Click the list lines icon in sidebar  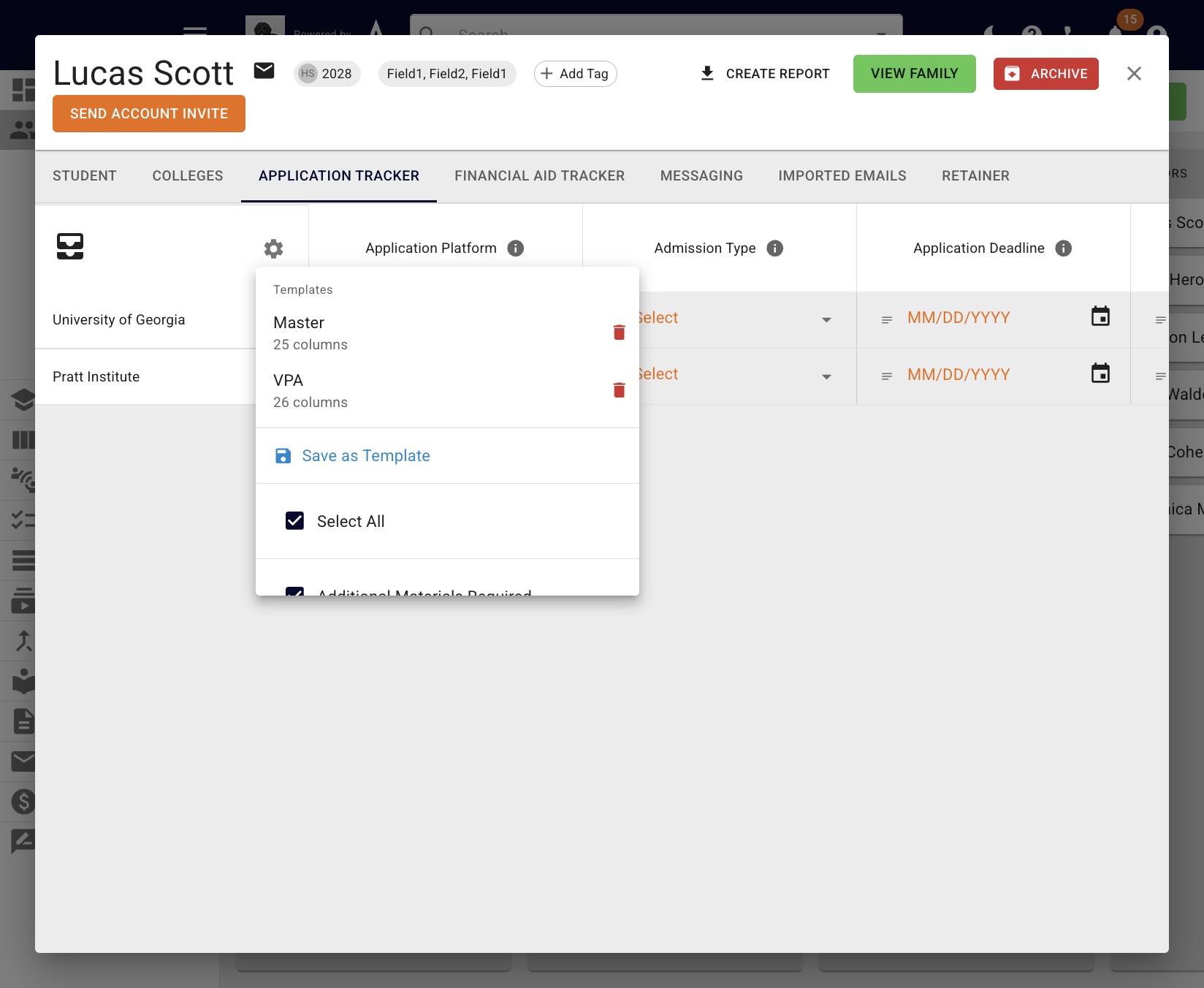(x=23, y=560)
